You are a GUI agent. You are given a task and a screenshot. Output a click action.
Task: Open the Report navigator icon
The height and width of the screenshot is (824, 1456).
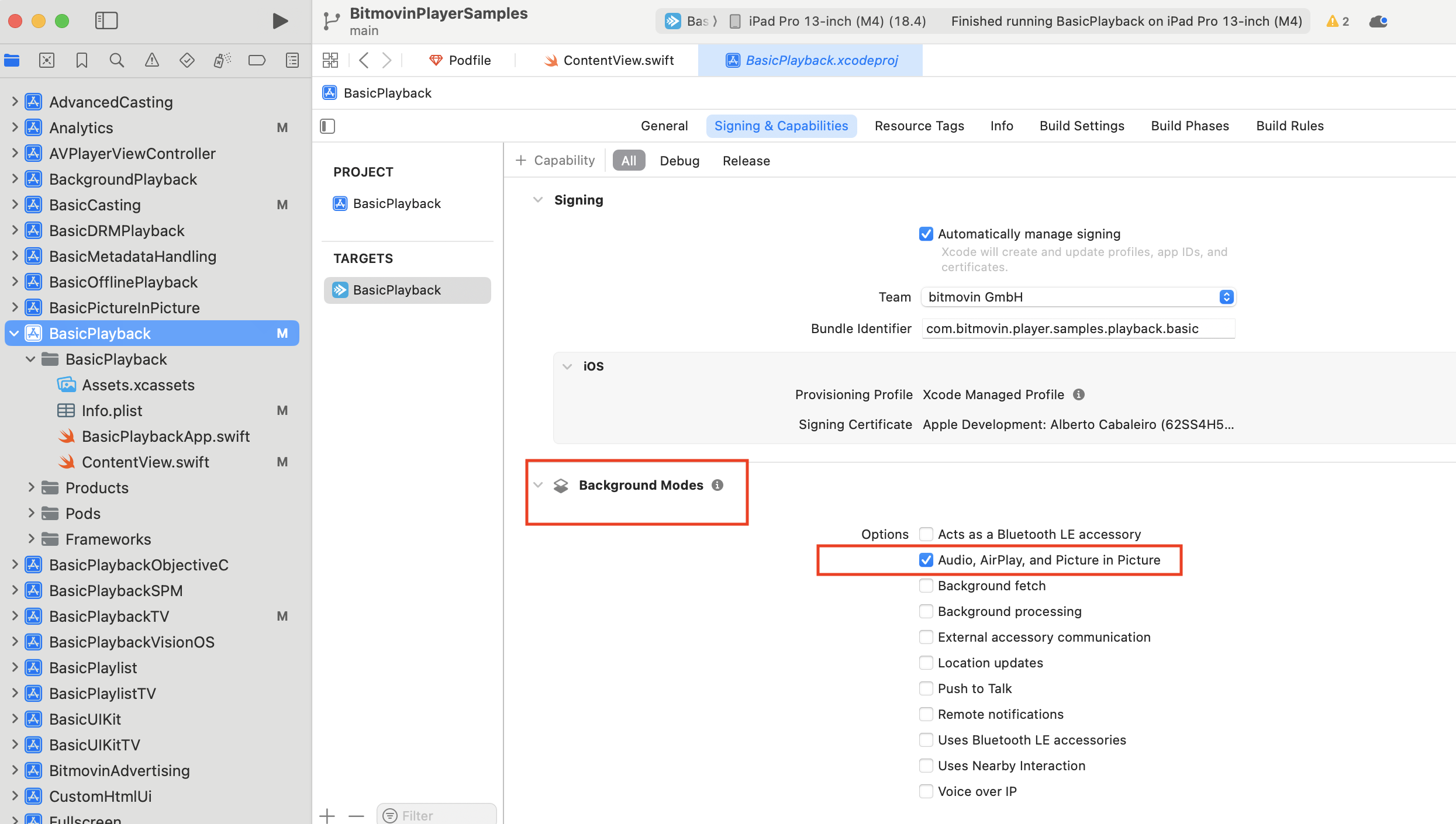[x=292, y=60]
